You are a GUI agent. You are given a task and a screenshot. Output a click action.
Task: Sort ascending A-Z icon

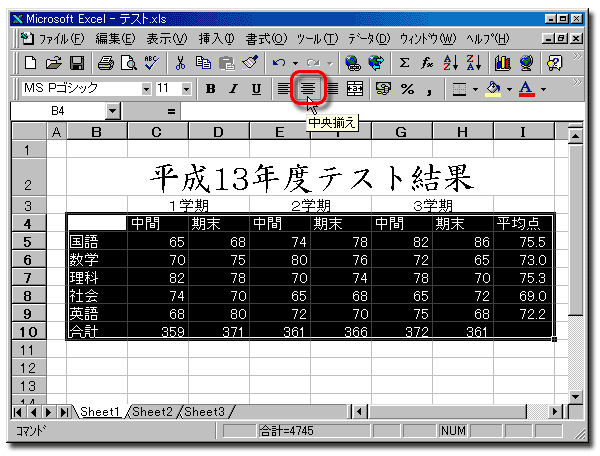[450, 63]
